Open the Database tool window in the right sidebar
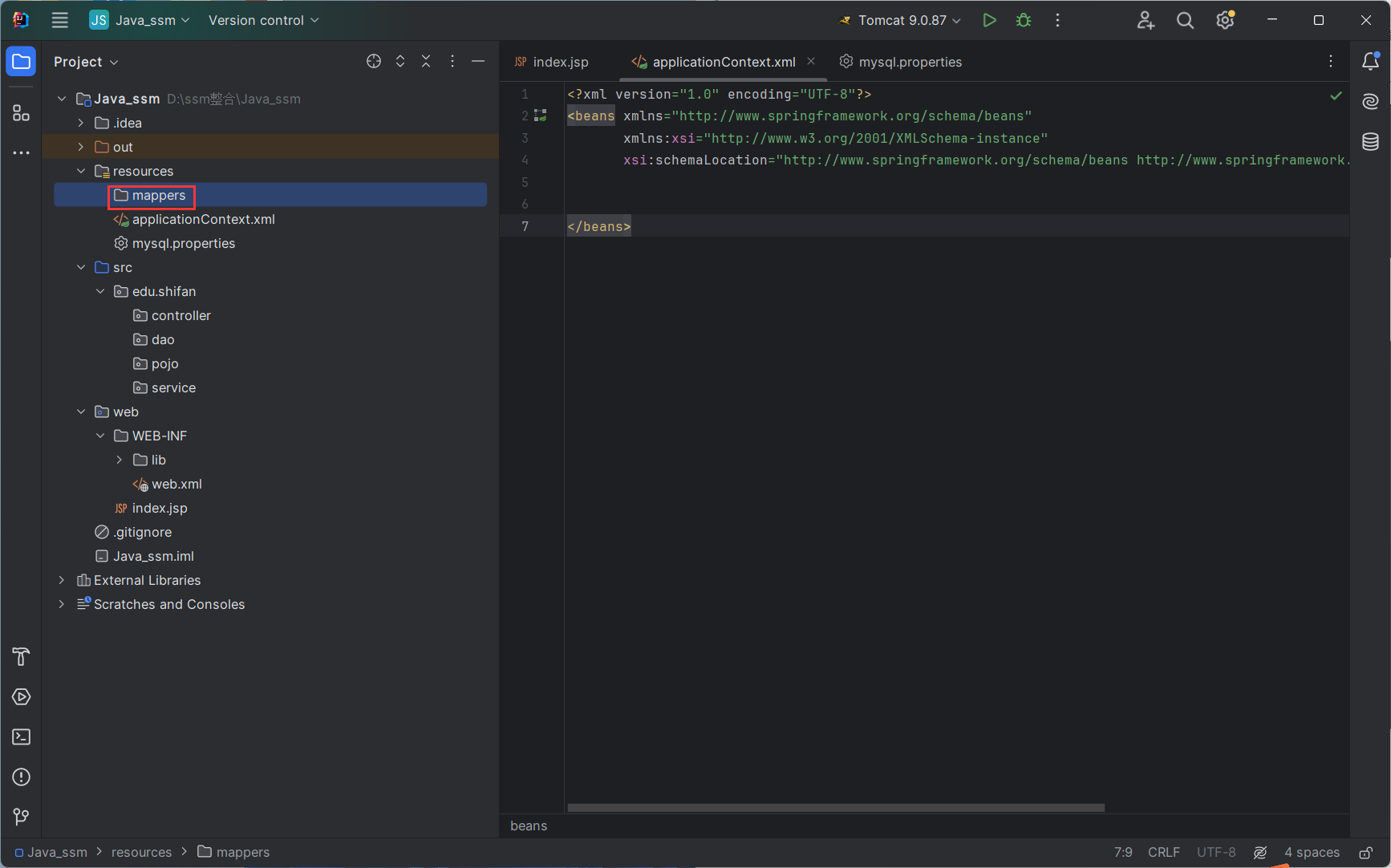1391x868 pixels. pyautogui.click(x=1370, y=142)
